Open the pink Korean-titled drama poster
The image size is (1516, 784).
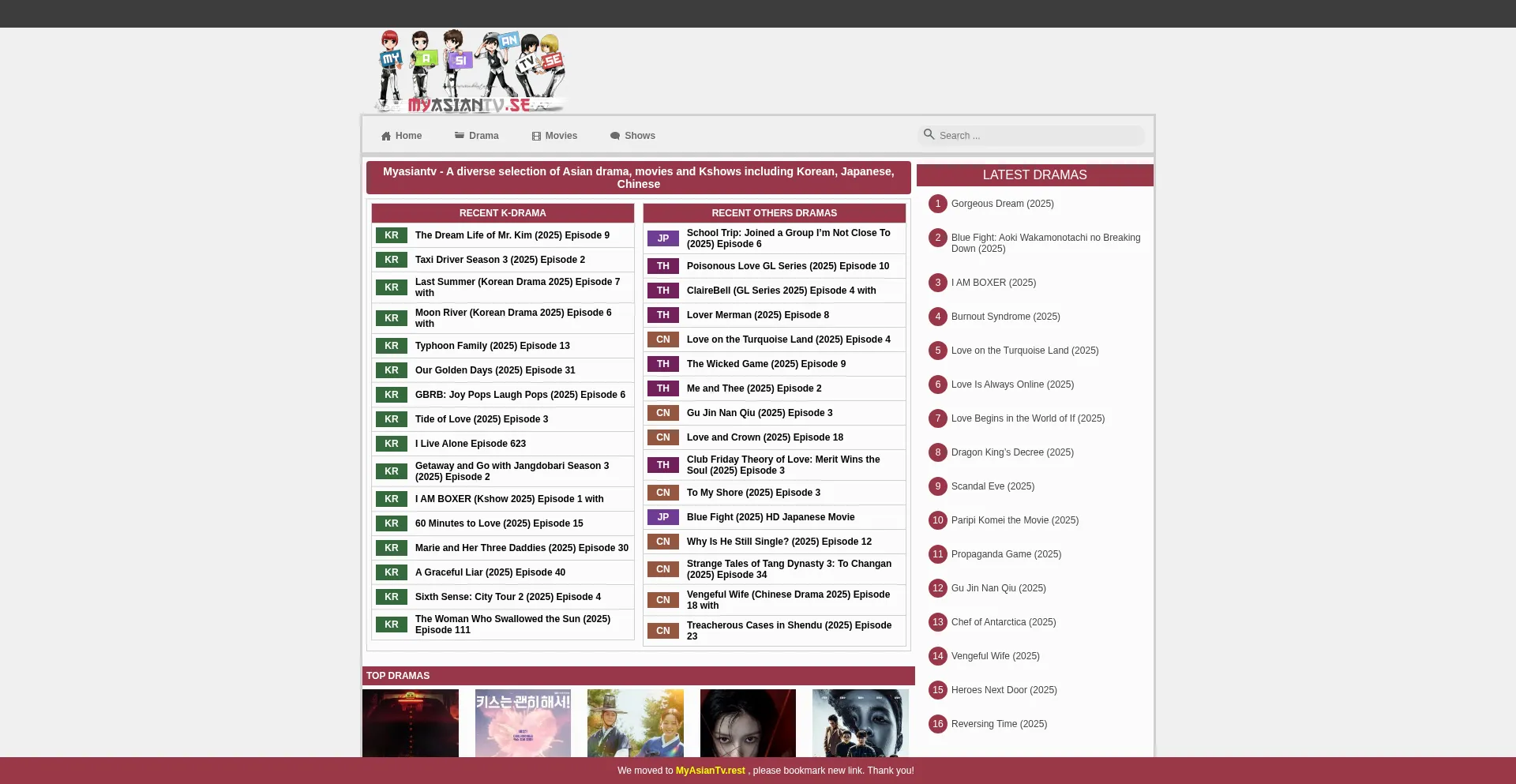[523, 723]
